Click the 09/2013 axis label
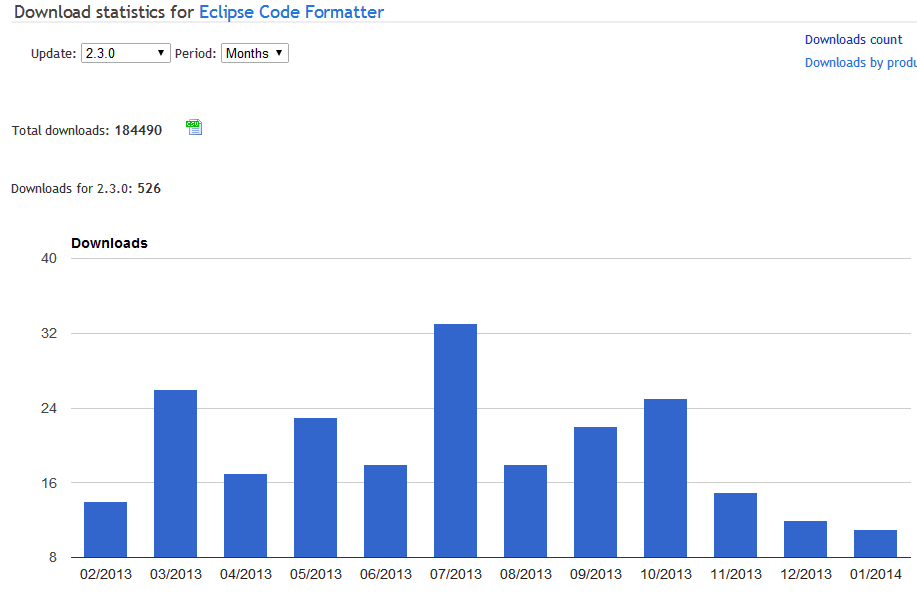The width and height of the screenshot is (917, 612). tap(595, 574)
